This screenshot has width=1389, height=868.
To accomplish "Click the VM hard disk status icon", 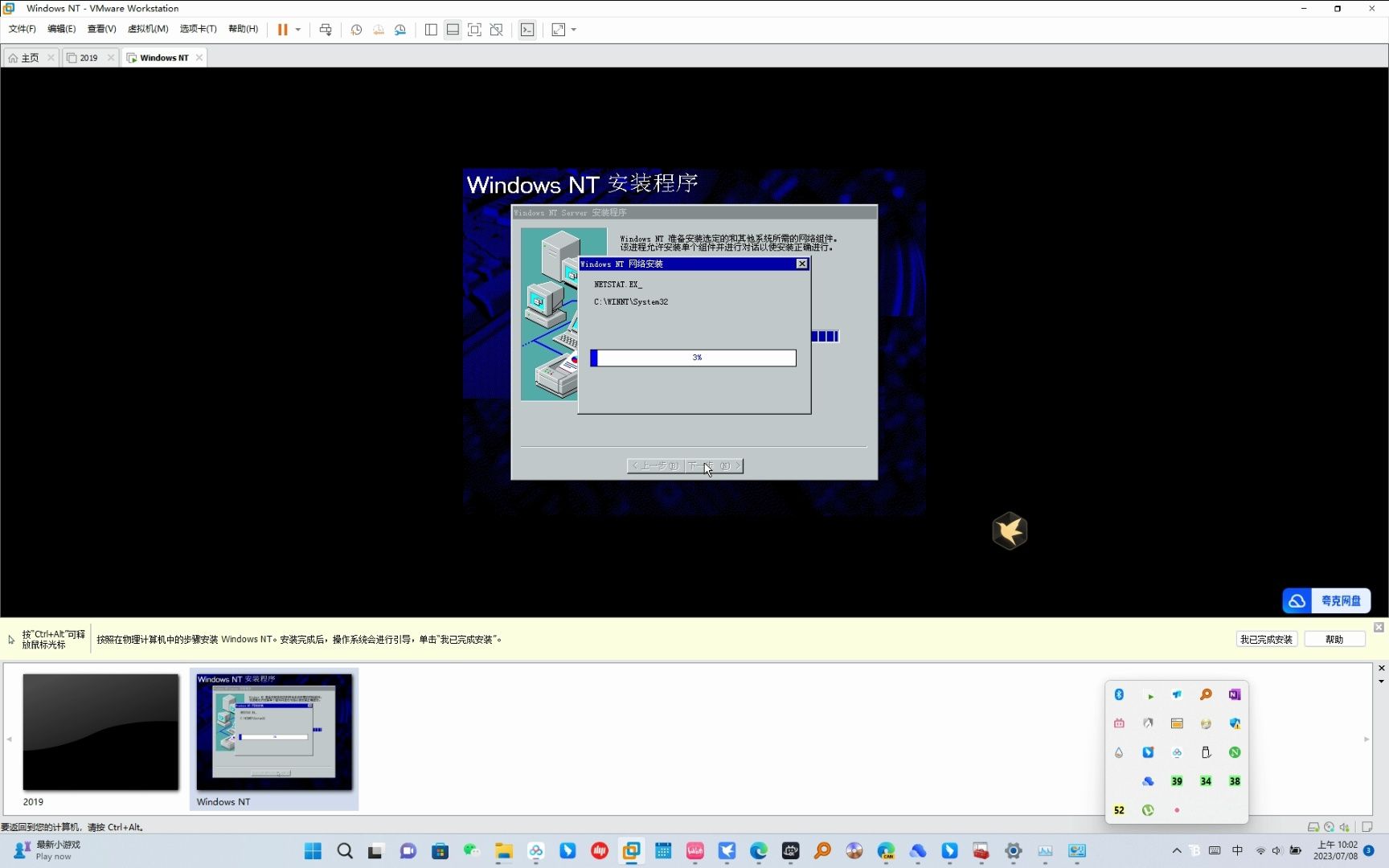I will coord(1313,827).
